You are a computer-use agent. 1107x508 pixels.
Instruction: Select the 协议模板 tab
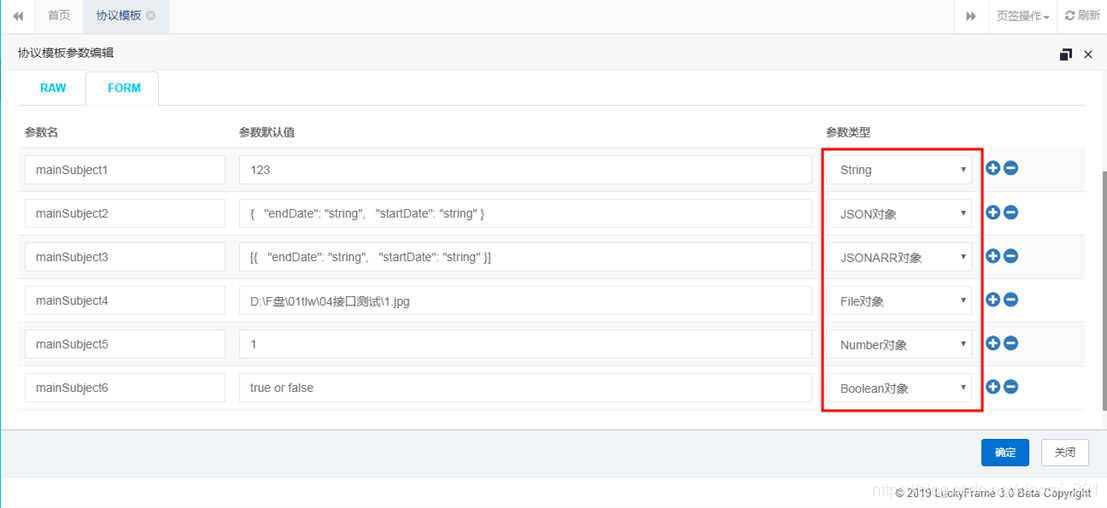(x=126, y=16)
